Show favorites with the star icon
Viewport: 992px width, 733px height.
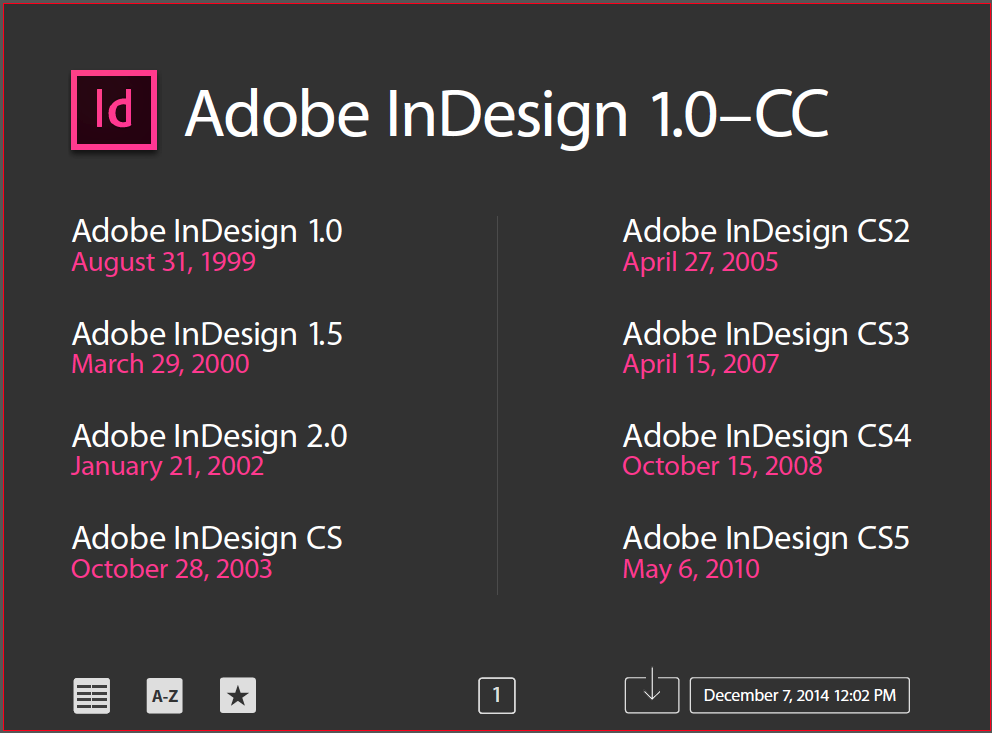238,696
